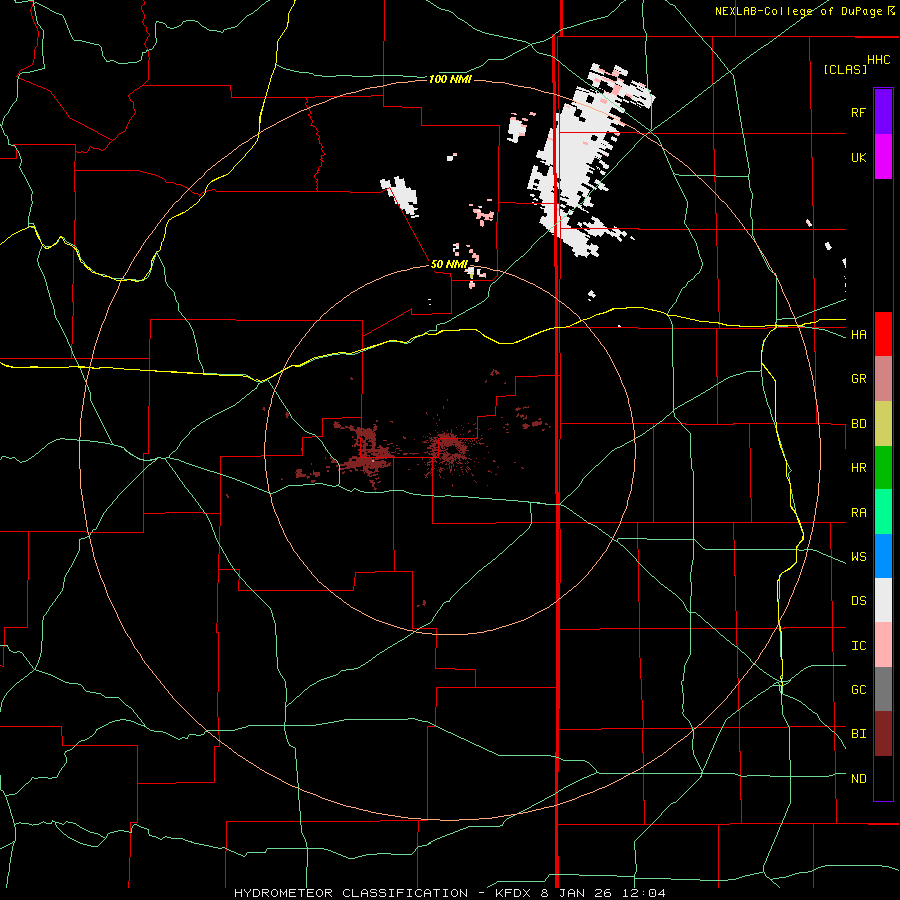Click the GR legend label

(858, 379)
